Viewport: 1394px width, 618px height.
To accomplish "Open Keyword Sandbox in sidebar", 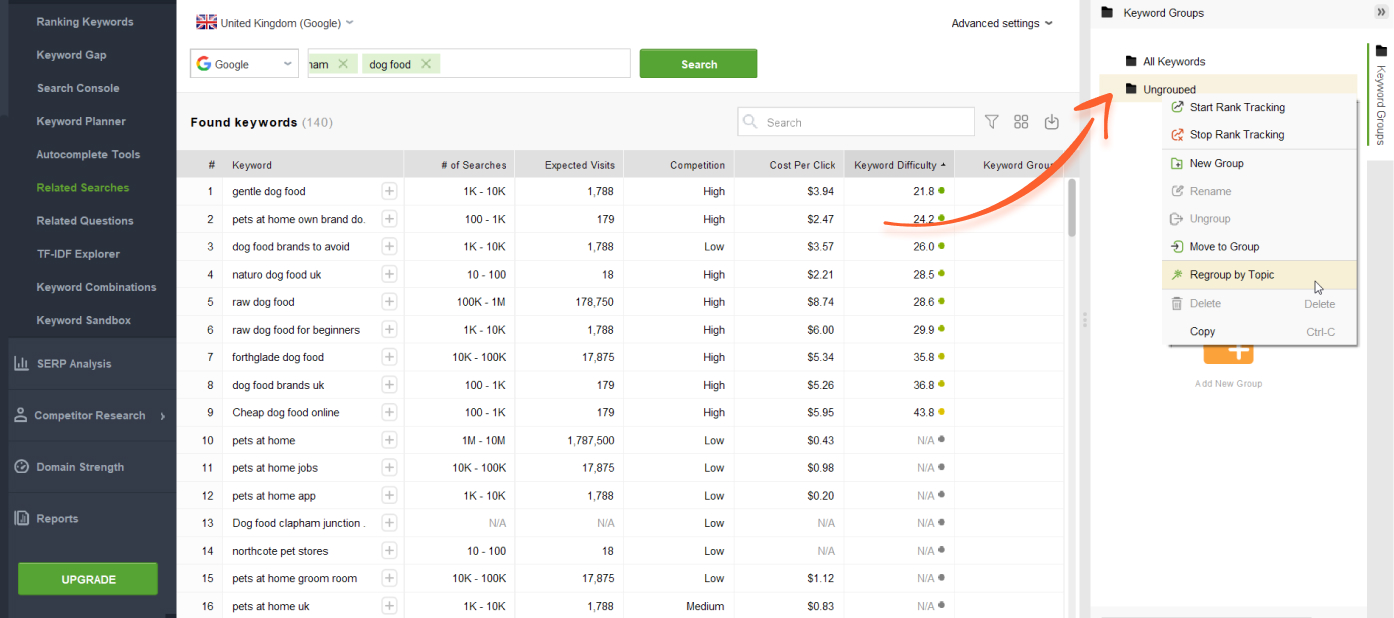I will coord(84,321).
